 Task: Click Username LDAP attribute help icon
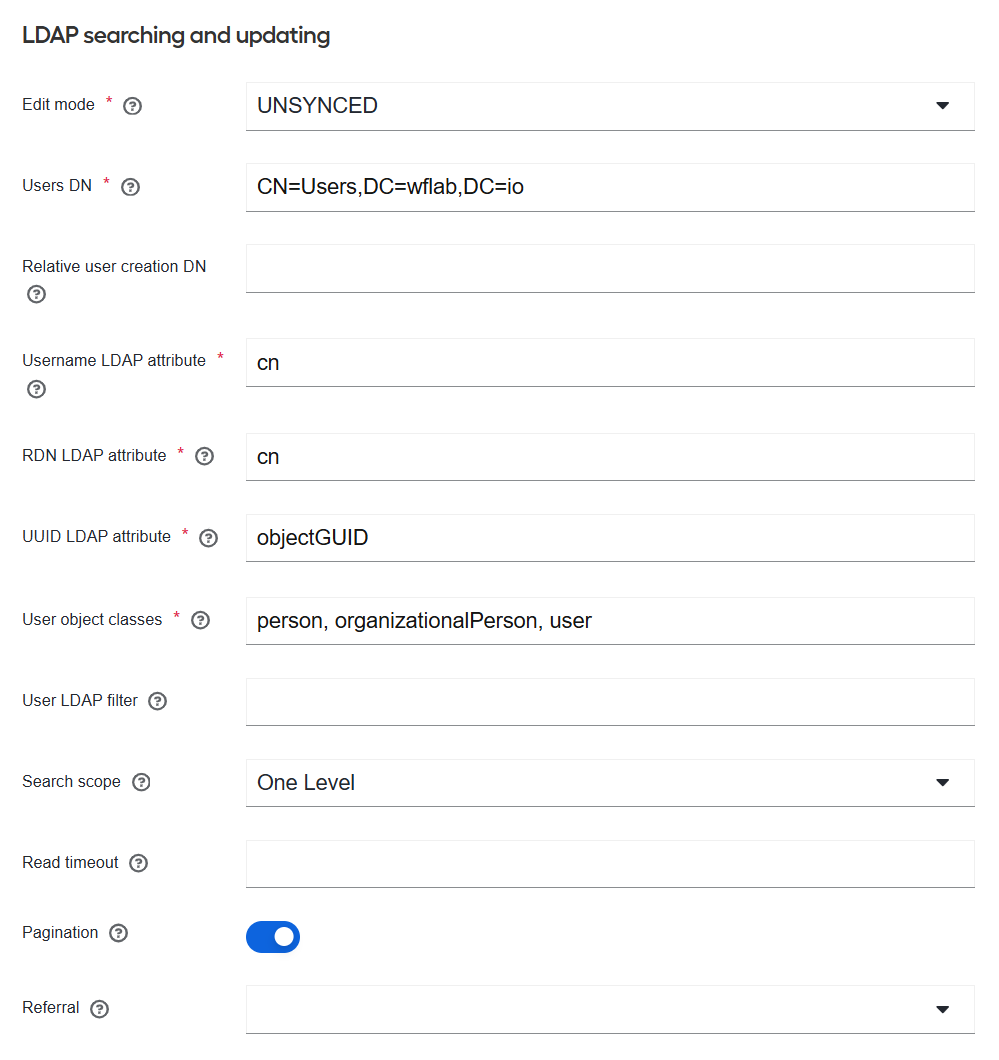click(x=36, y=389)
